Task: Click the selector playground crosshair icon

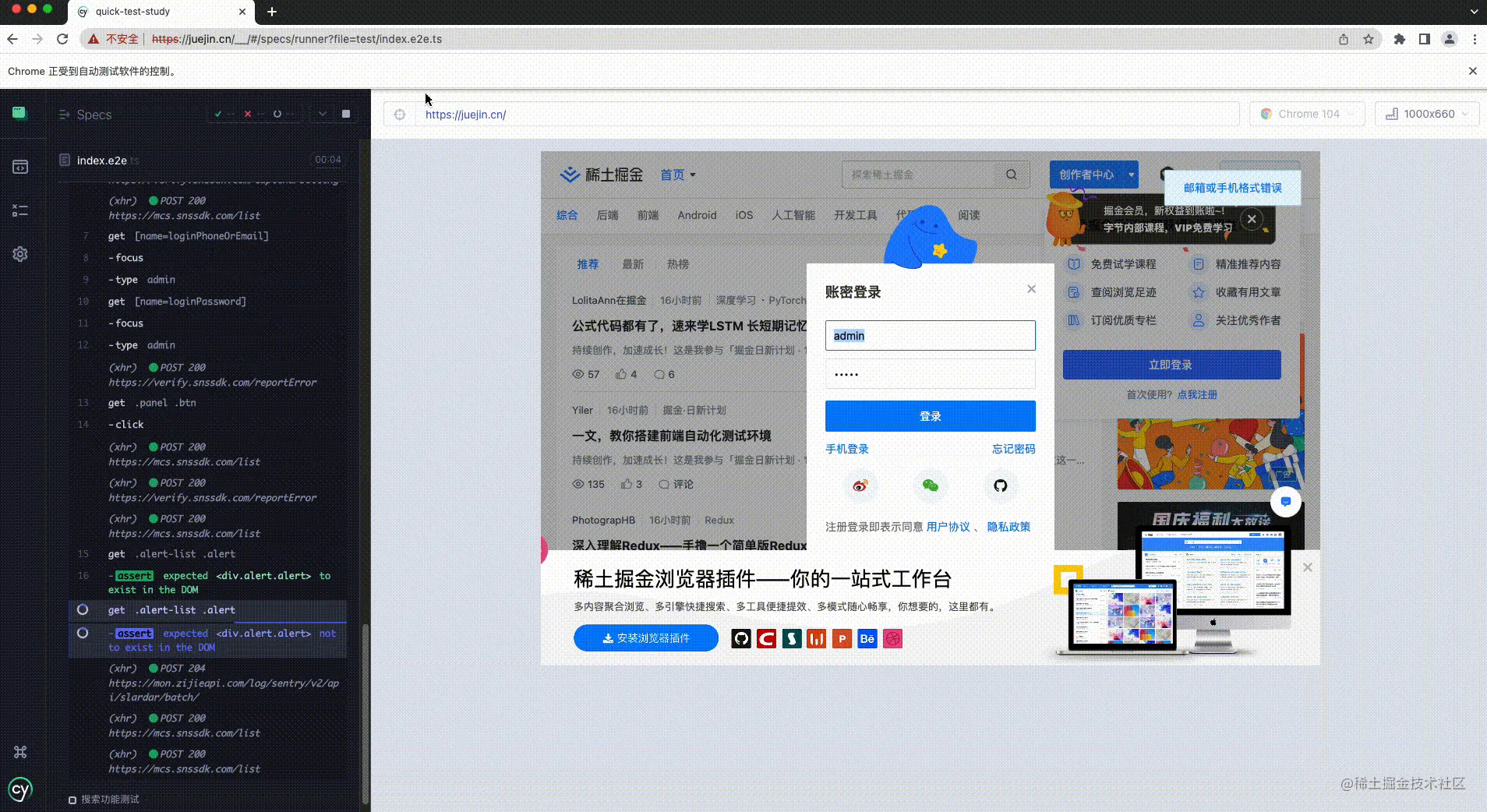Action: click(x=400, y=115)
